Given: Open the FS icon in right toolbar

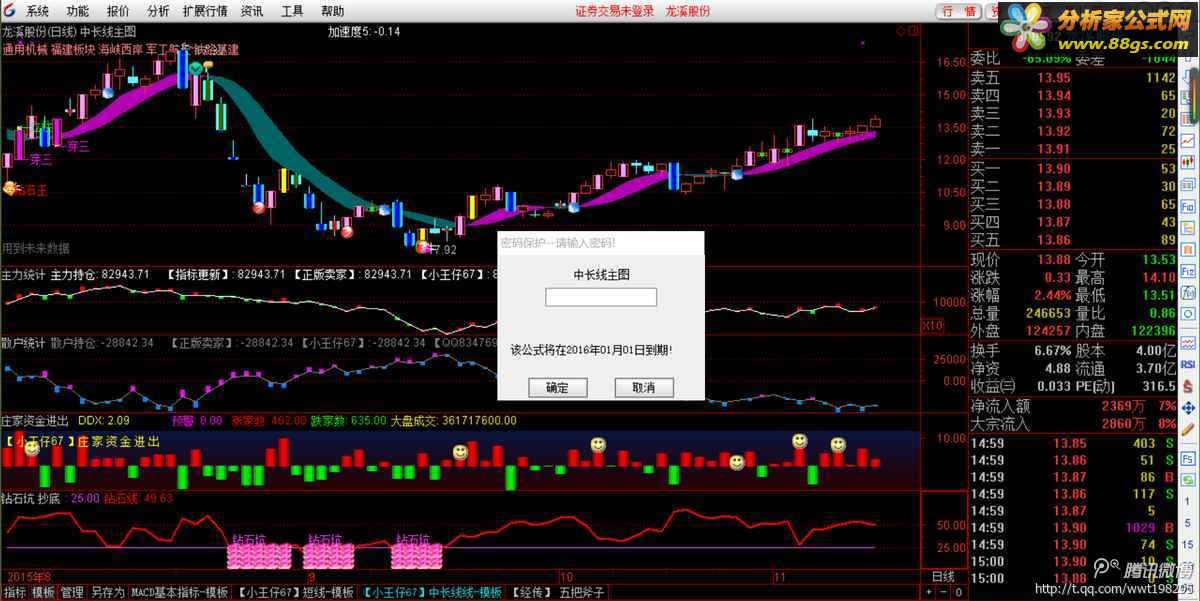Looking at the screenshot, I should [1189, 458].
